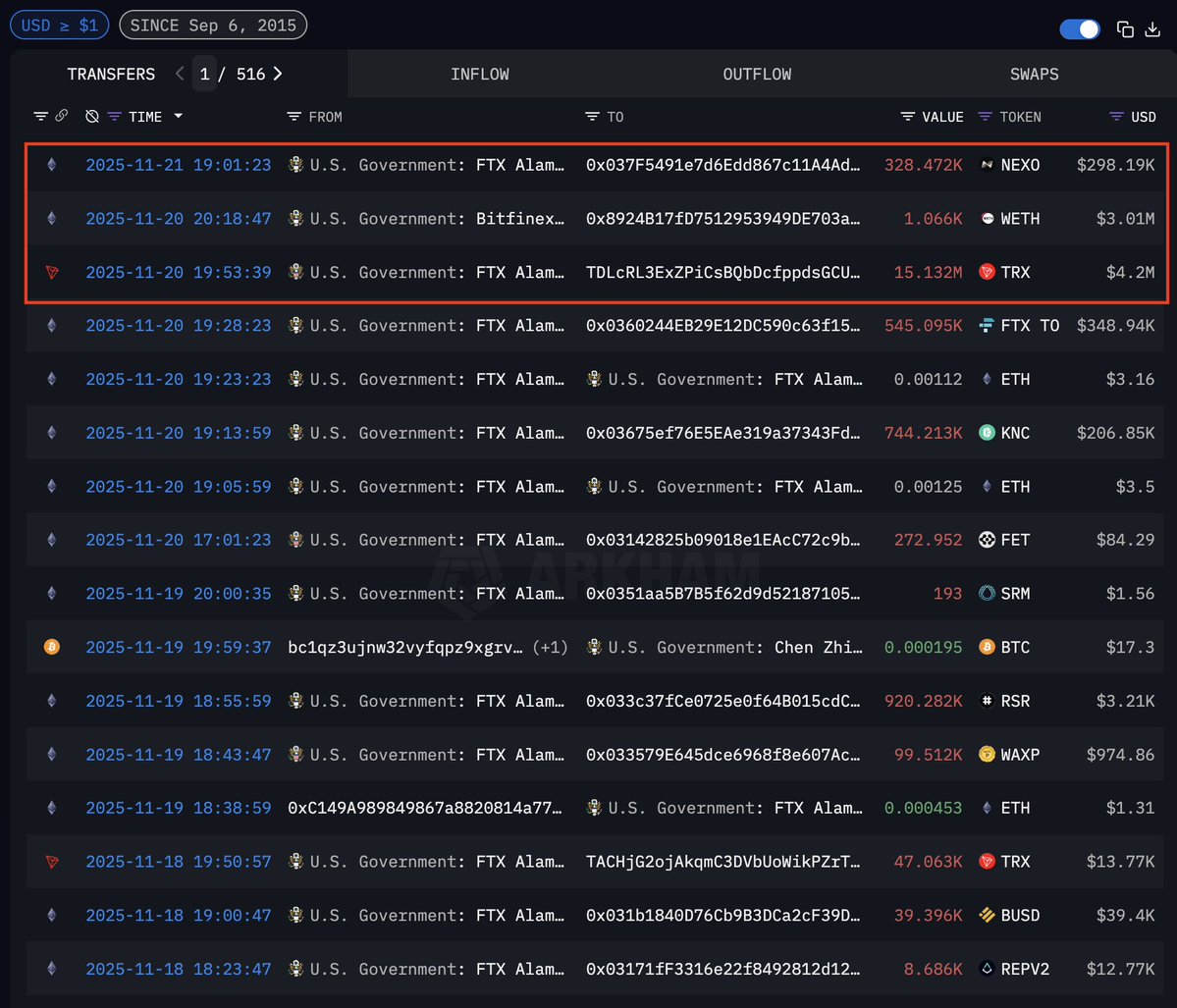The image size is (1177, 1008).
Task: Click the page number field showing 1
Action: coord(204,75)
